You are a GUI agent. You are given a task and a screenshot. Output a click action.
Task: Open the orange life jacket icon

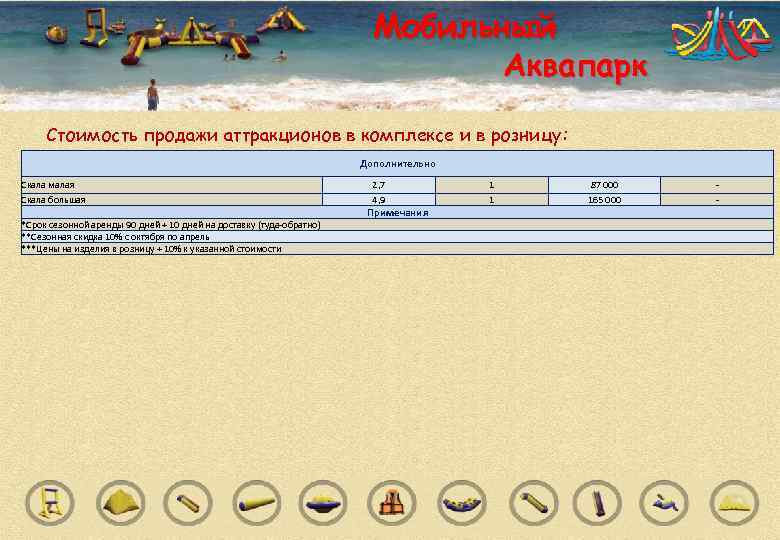tap(391, 503)
